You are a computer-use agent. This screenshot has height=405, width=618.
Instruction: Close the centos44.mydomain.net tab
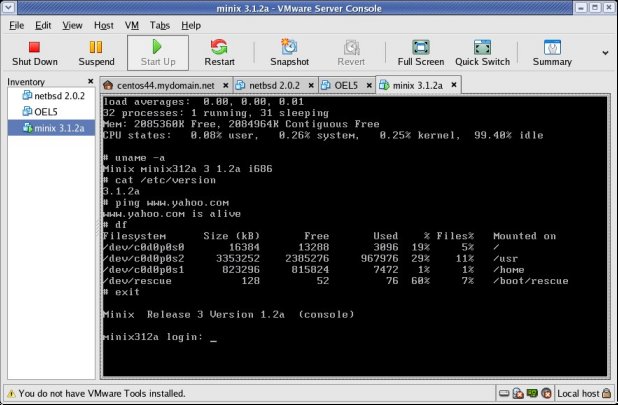coord(225,85)
